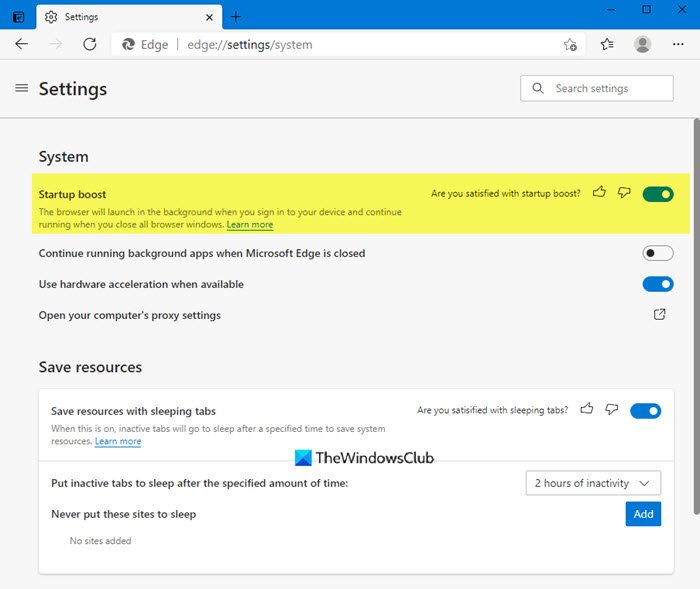700x589 pixels.
Task: Open the Settings hamburger menu
Action: [x=22, y=89]
